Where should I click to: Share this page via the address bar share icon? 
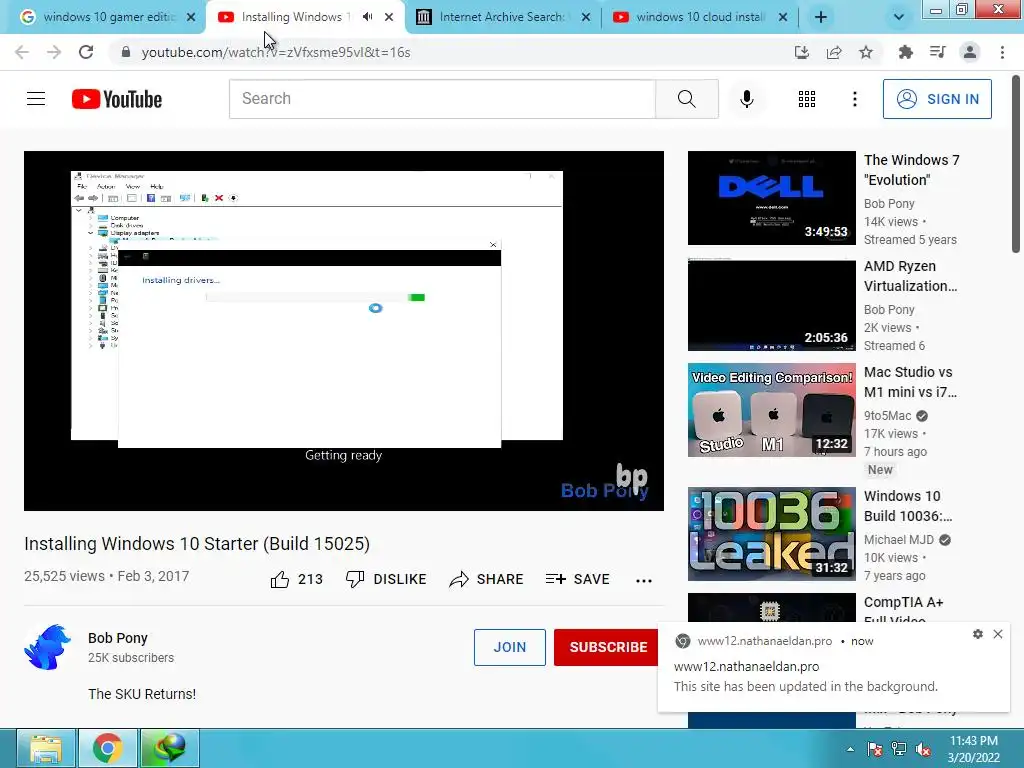pos(834,52)
